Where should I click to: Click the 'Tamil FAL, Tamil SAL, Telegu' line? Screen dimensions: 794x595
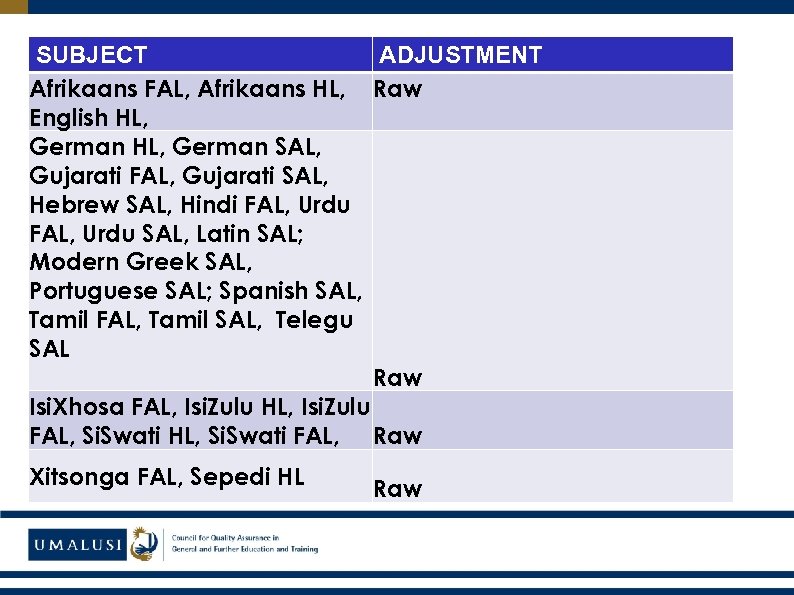coord(191,320)
